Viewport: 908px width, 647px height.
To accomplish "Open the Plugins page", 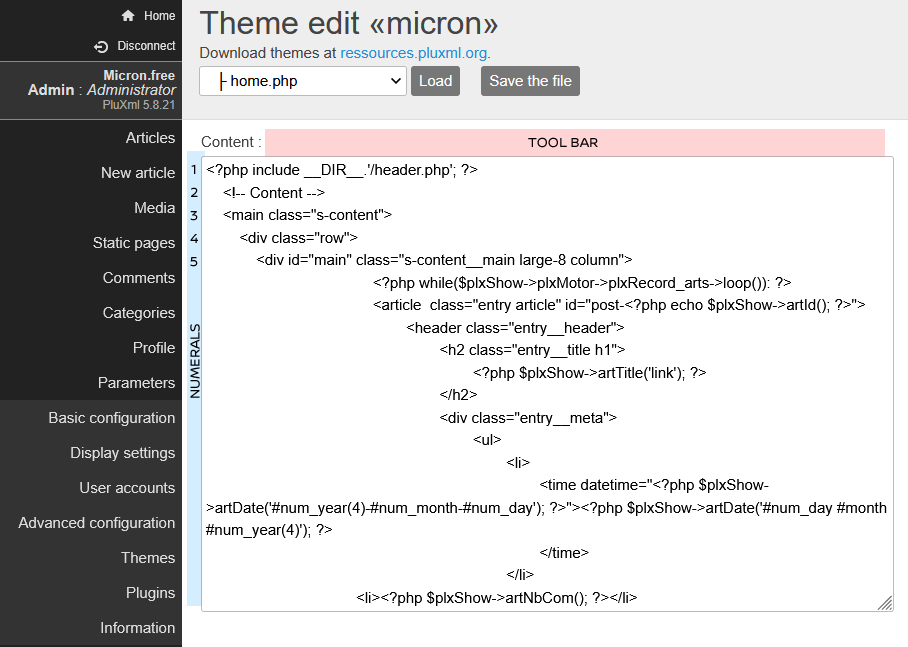I will pyautogui.click(x=150, y=593).
